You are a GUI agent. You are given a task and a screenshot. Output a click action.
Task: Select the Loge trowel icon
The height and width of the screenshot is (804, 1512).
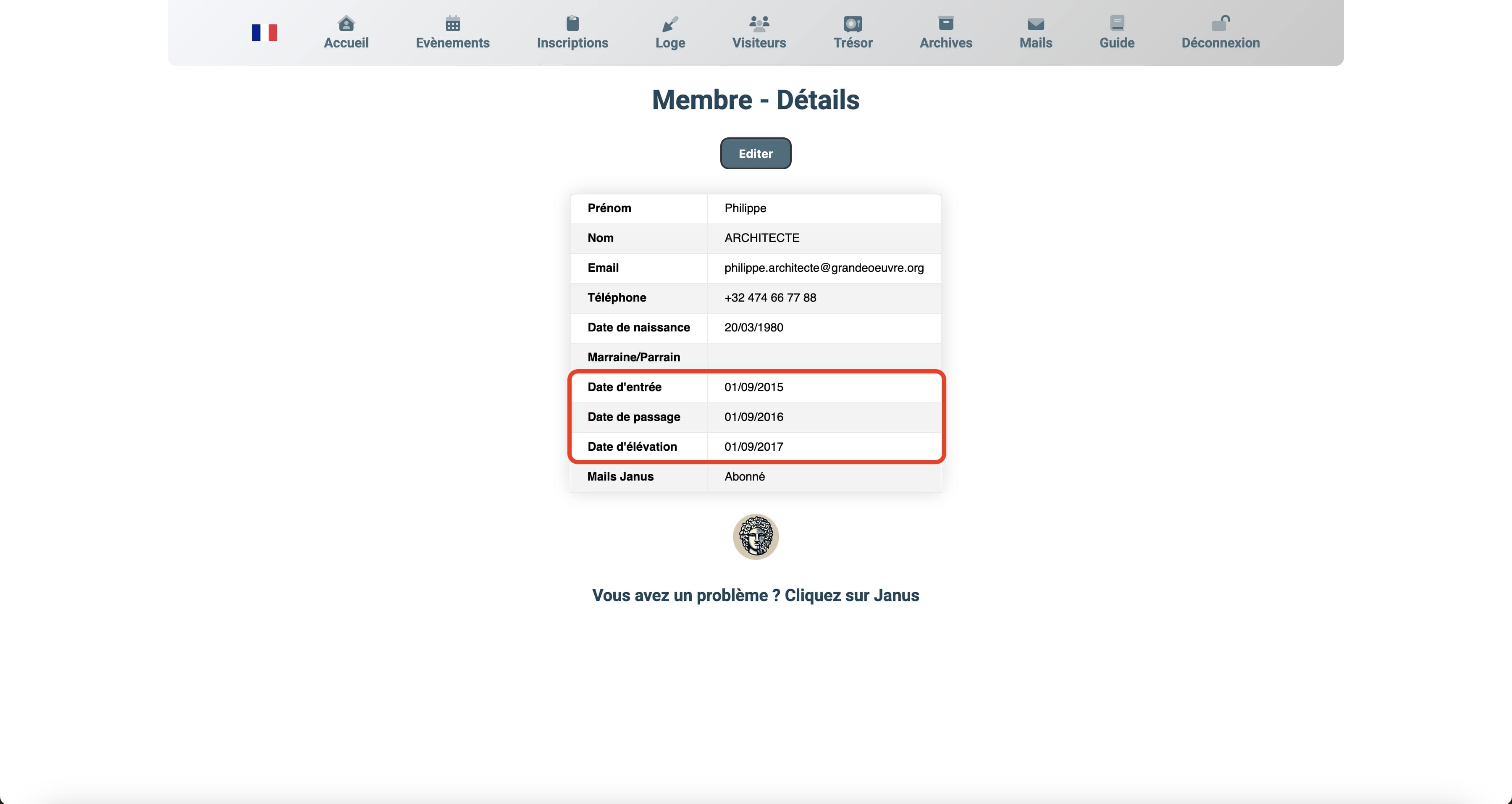tap(670, 24)
